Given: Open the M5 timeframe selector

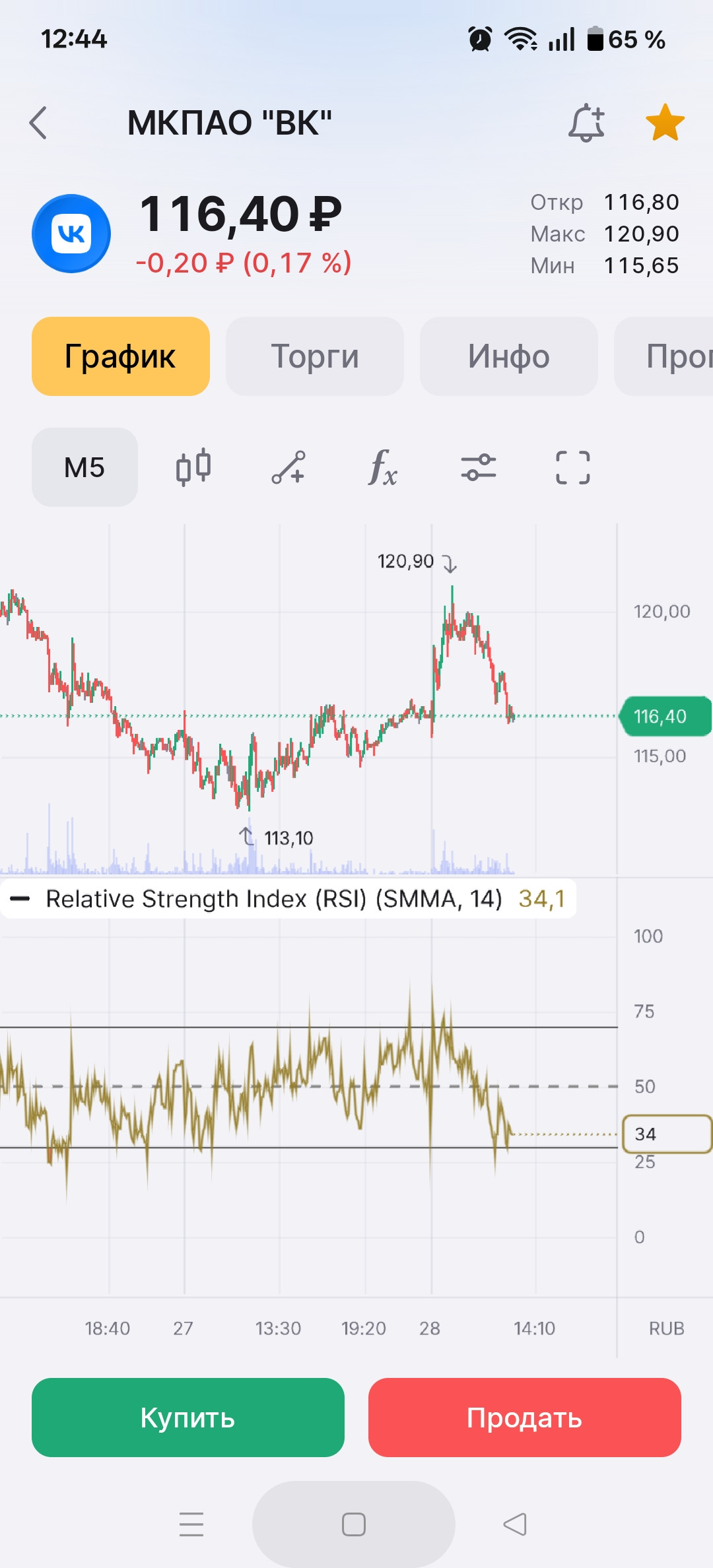Looking at the screenshot, I should pos(85,467).
